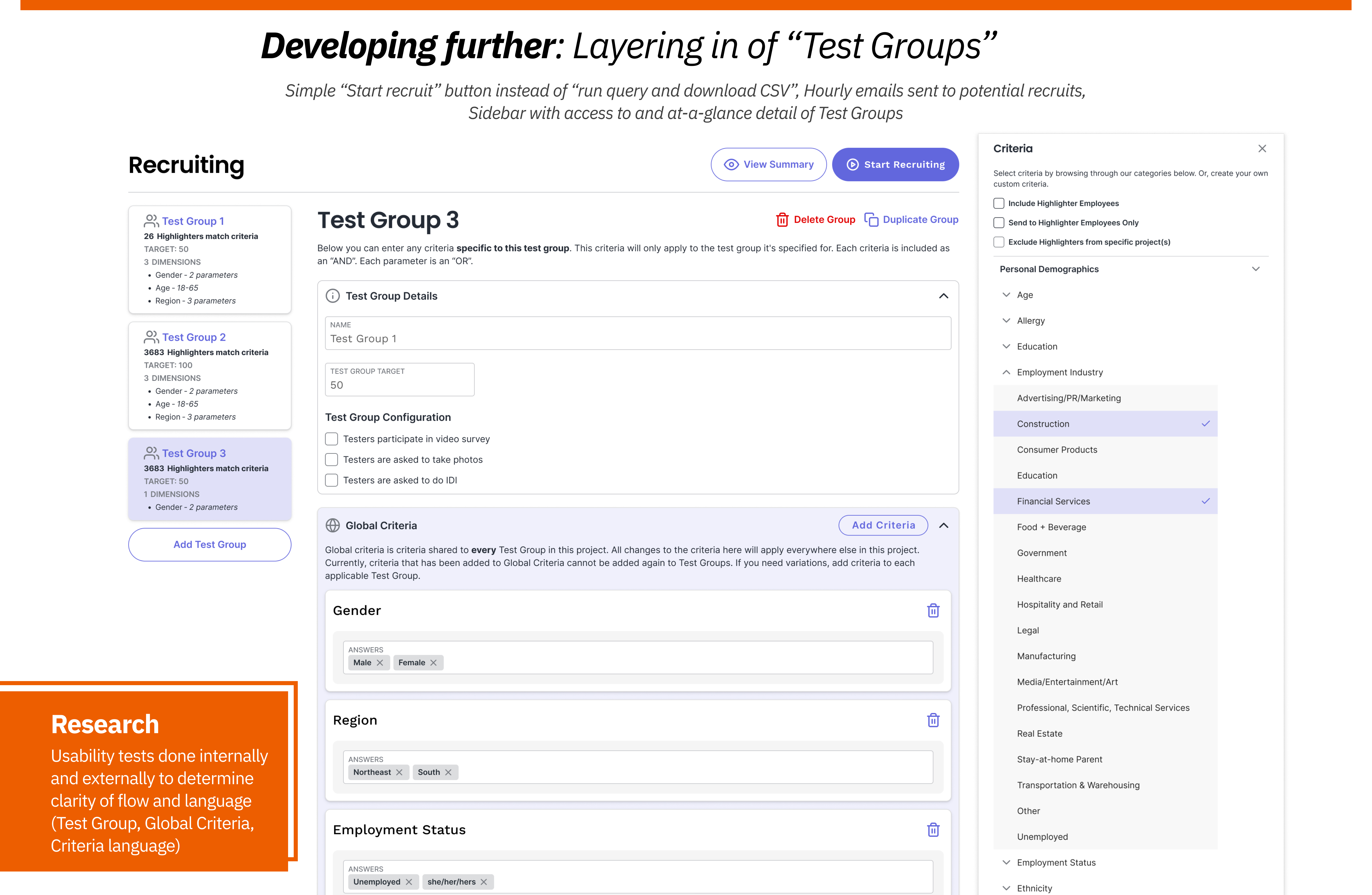Viewport: 1372px width, 895px height.
Task: Check Testers are asked to do IDI
Action: pos(332,480)
